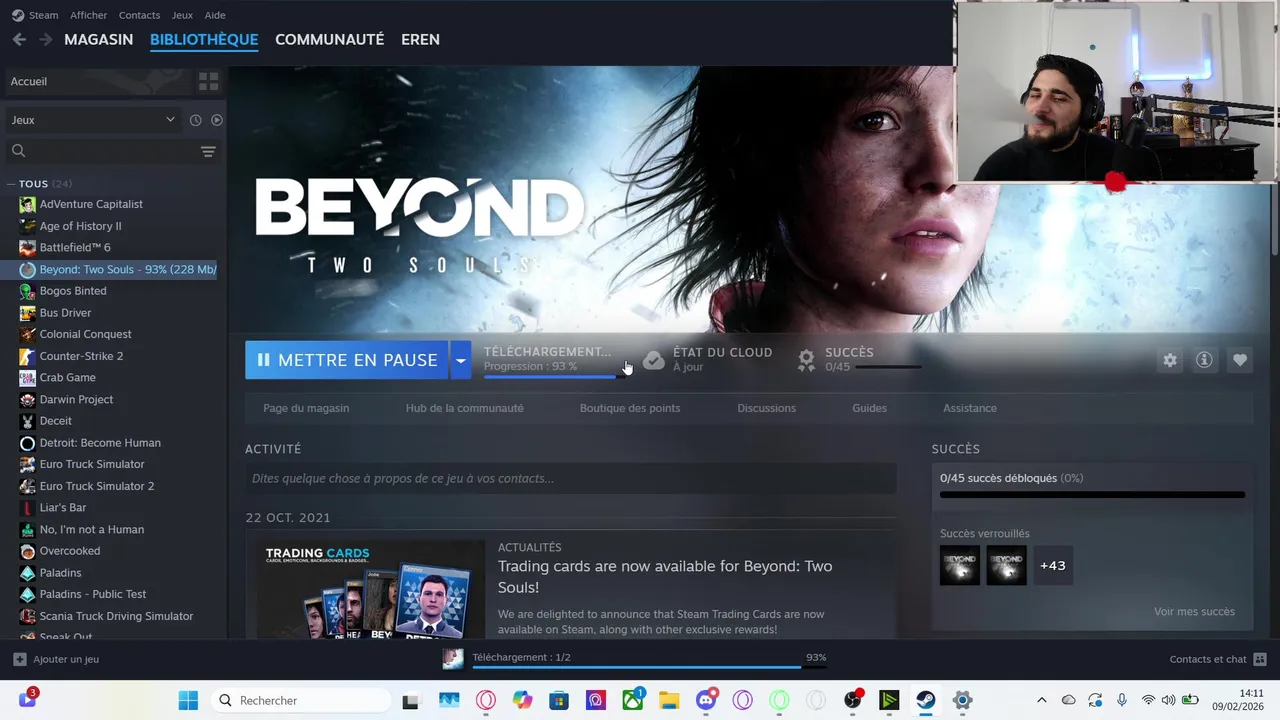1280x720 pixels.
Task: Add game to favorites heart icon
Action: tap(1240, 360)
